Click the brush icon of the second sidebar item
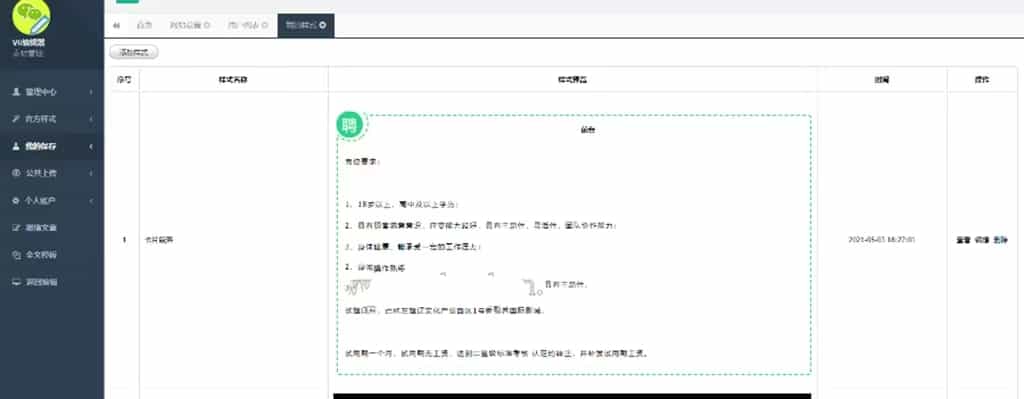 click(x=16, y=119)
